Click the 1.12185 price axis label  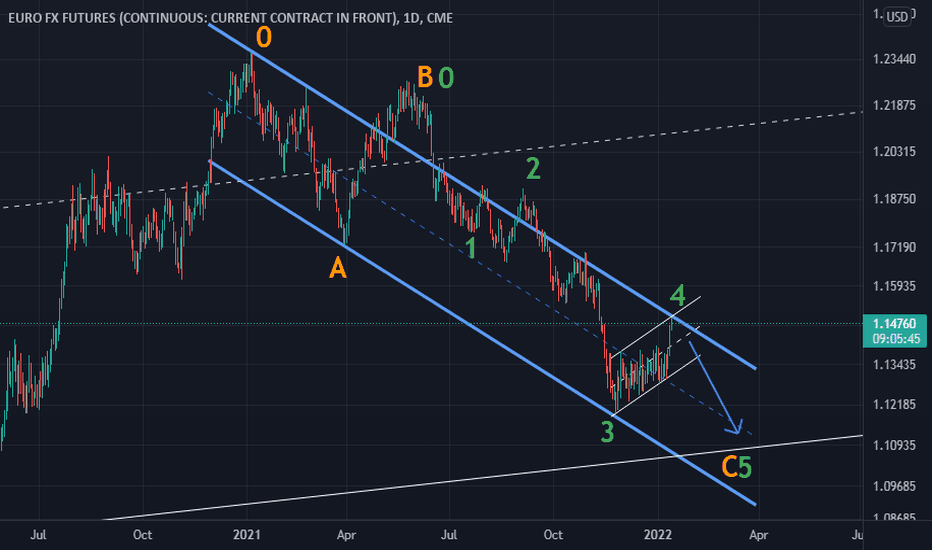(x=895, y=404)
